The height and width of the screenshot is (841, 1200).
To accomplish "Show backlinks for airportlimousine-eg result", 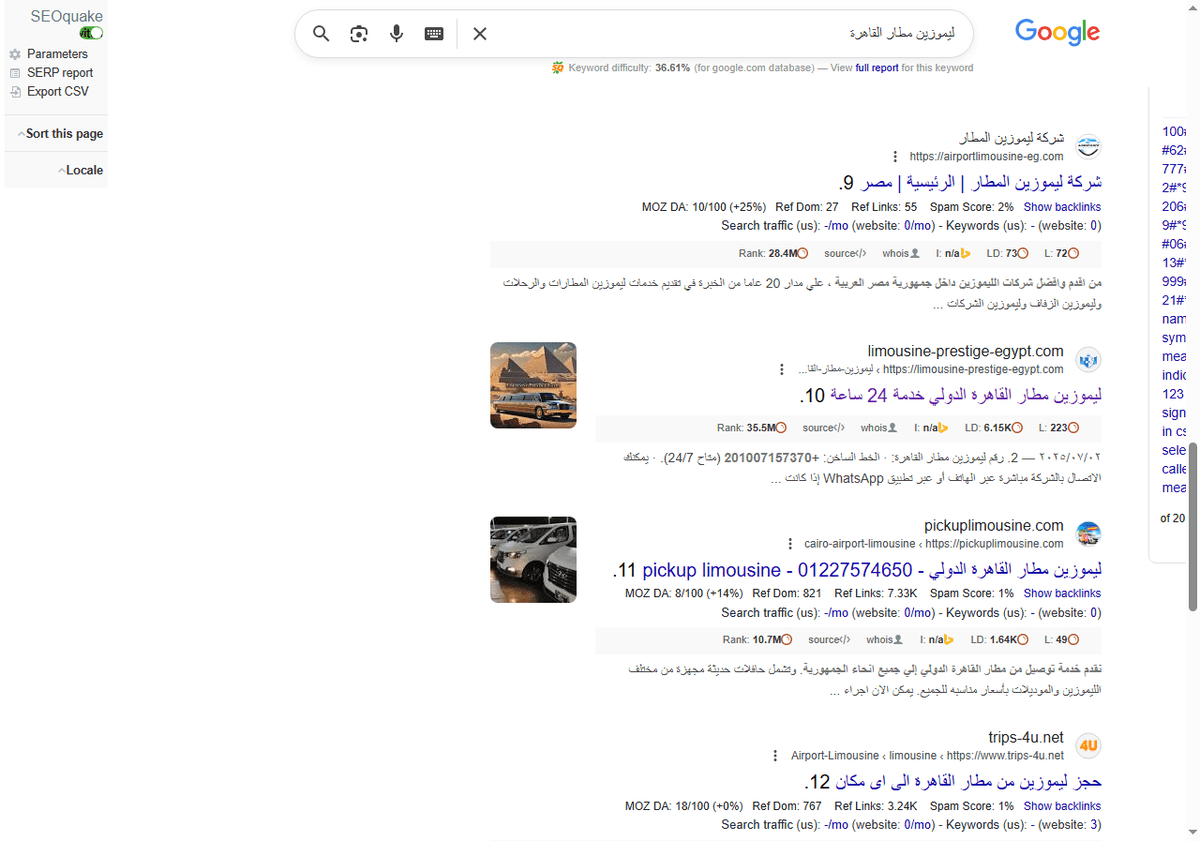I will point(1062,207).
